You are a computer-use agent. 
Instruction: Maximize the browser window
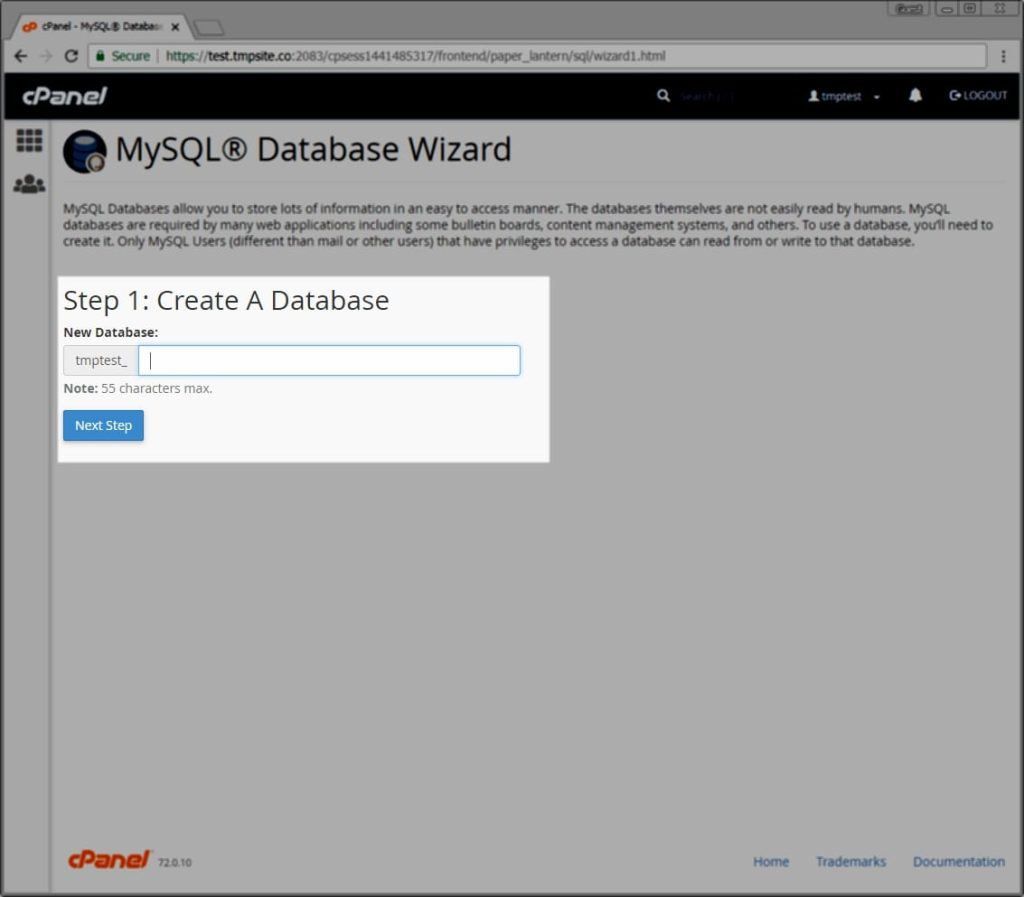point(970,8)
